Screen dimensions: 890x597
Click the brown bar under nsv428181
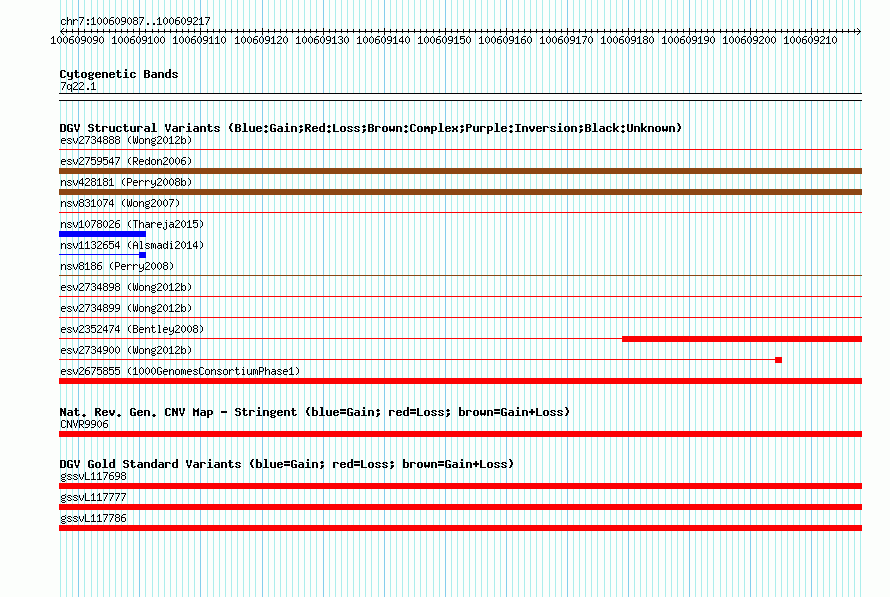(x=460, y=192)
